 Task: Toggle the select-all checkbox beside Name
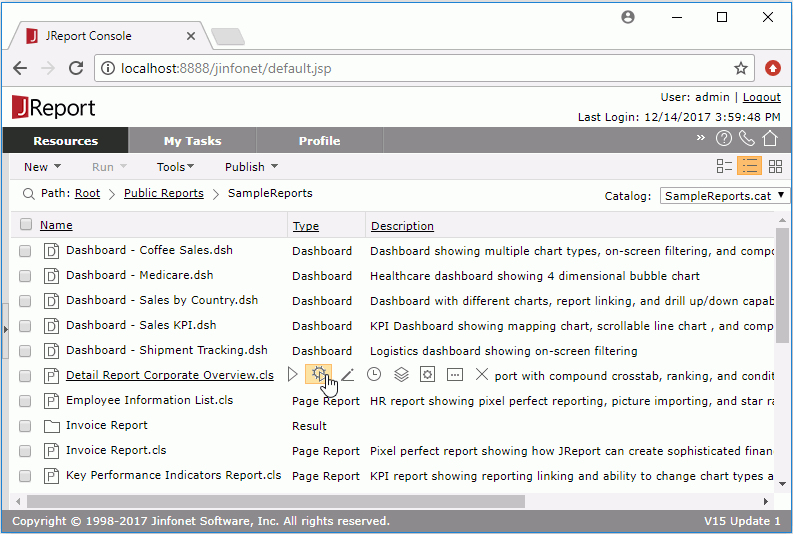tap(25, 224)
